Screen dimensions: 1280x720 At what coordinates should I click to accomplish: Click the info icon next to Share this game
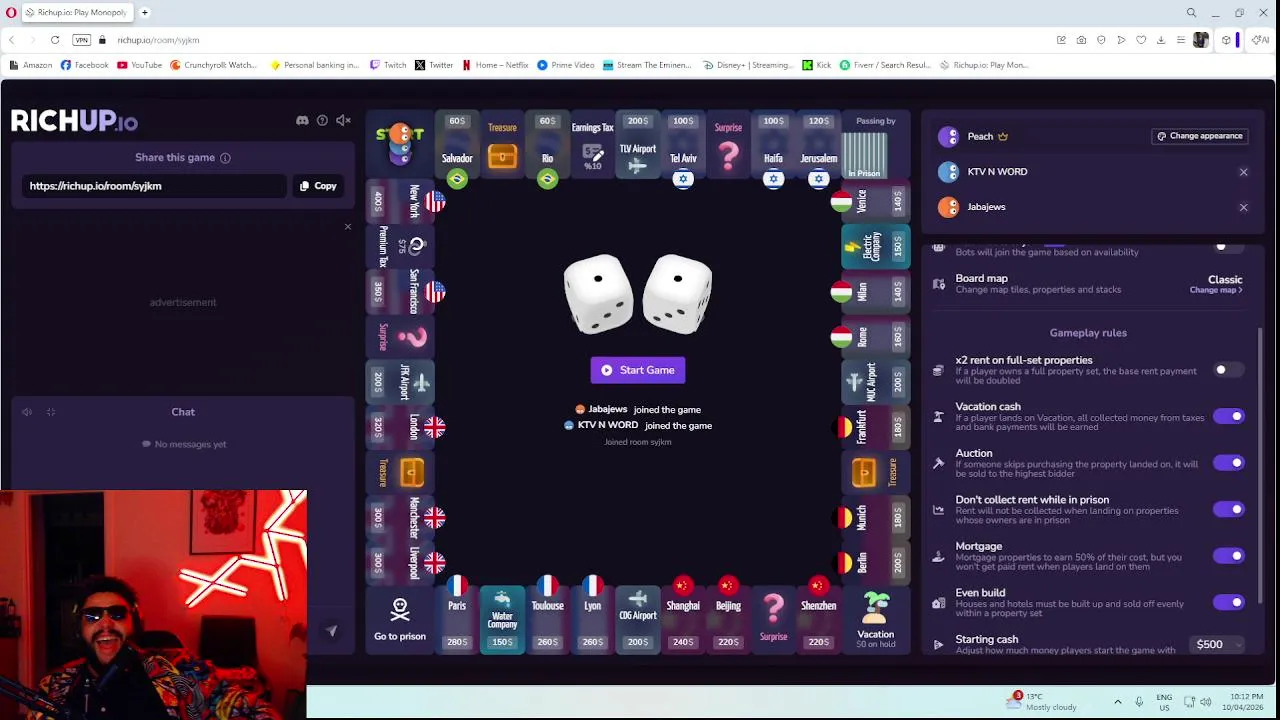[x=225, y=158]
